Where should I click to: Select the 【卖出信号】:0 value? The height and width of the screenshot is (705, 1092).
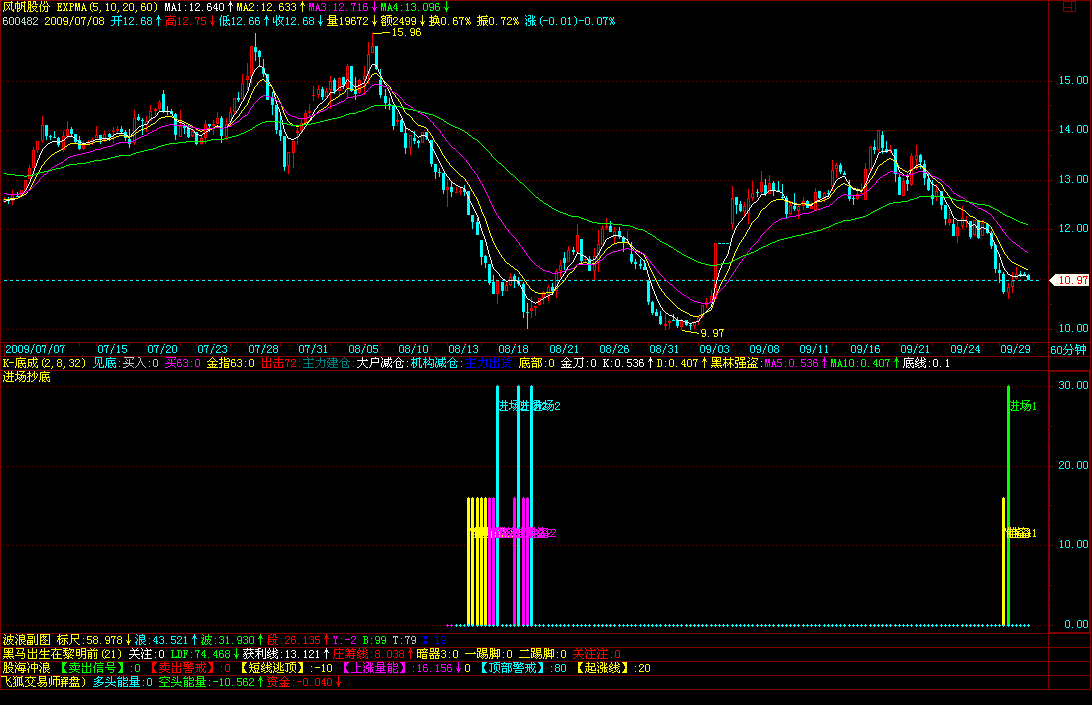click(x=100, y=667)
